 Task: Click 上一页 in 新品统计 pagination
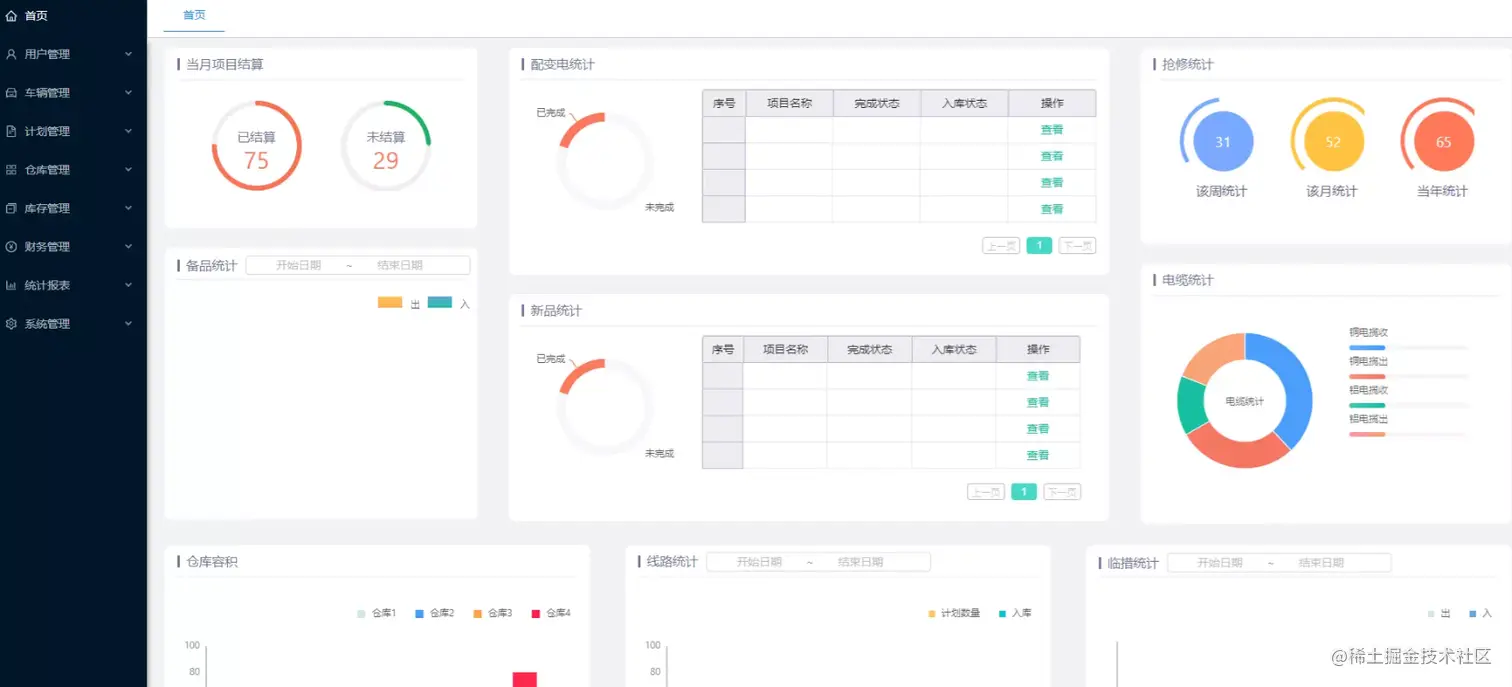(x=985, y=492)
